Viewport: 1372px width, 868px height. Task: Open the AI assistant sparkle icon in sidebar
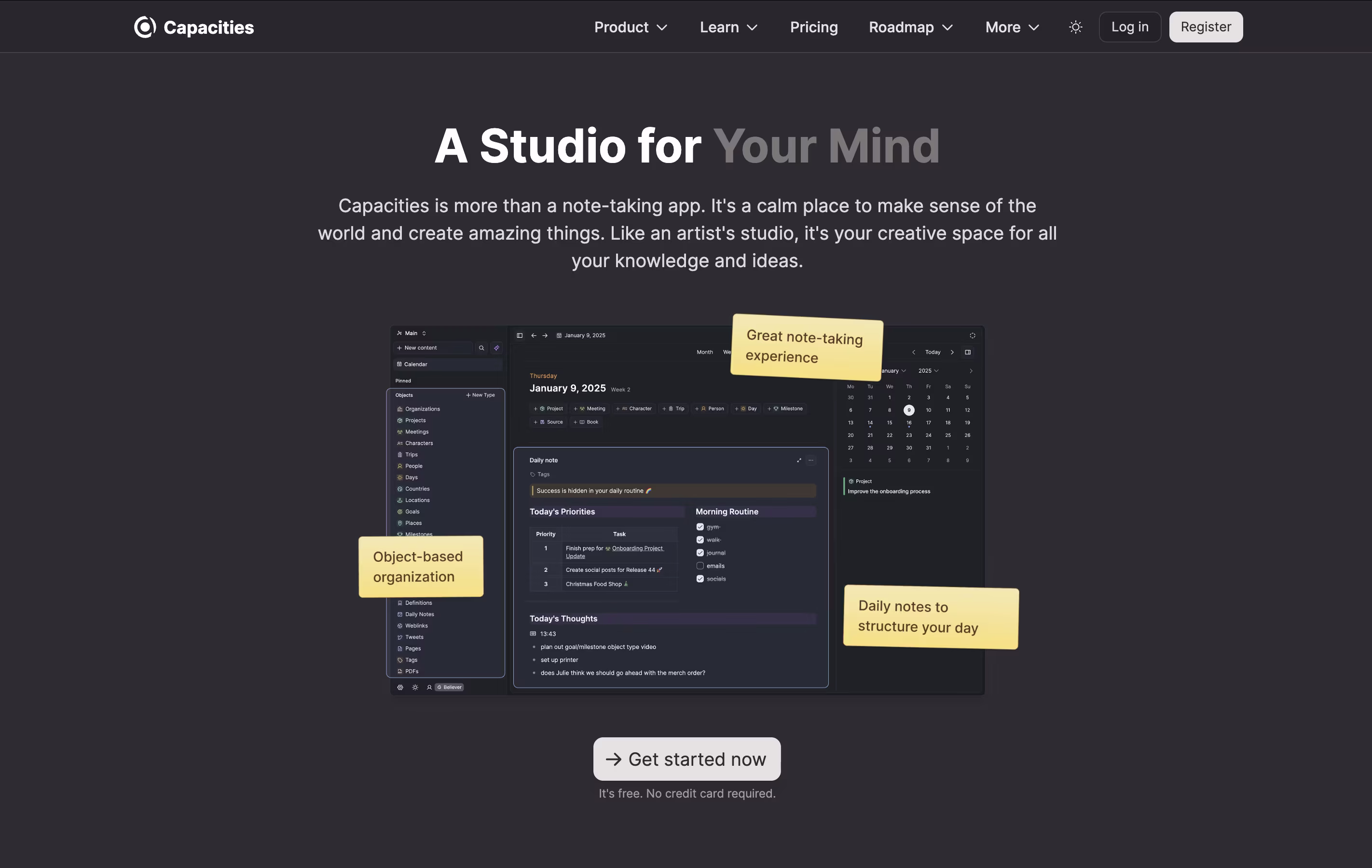497,348
